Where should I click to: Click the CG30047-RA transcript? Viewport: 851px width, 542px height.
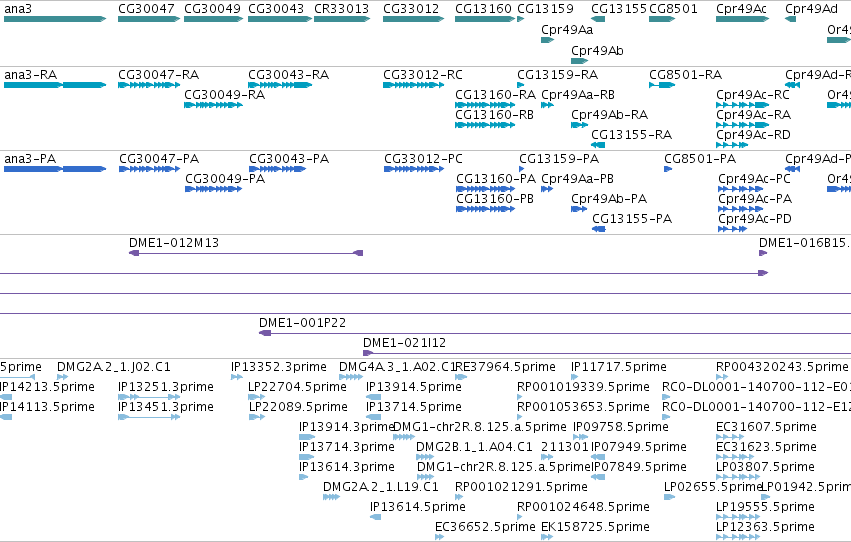[149, 85]
